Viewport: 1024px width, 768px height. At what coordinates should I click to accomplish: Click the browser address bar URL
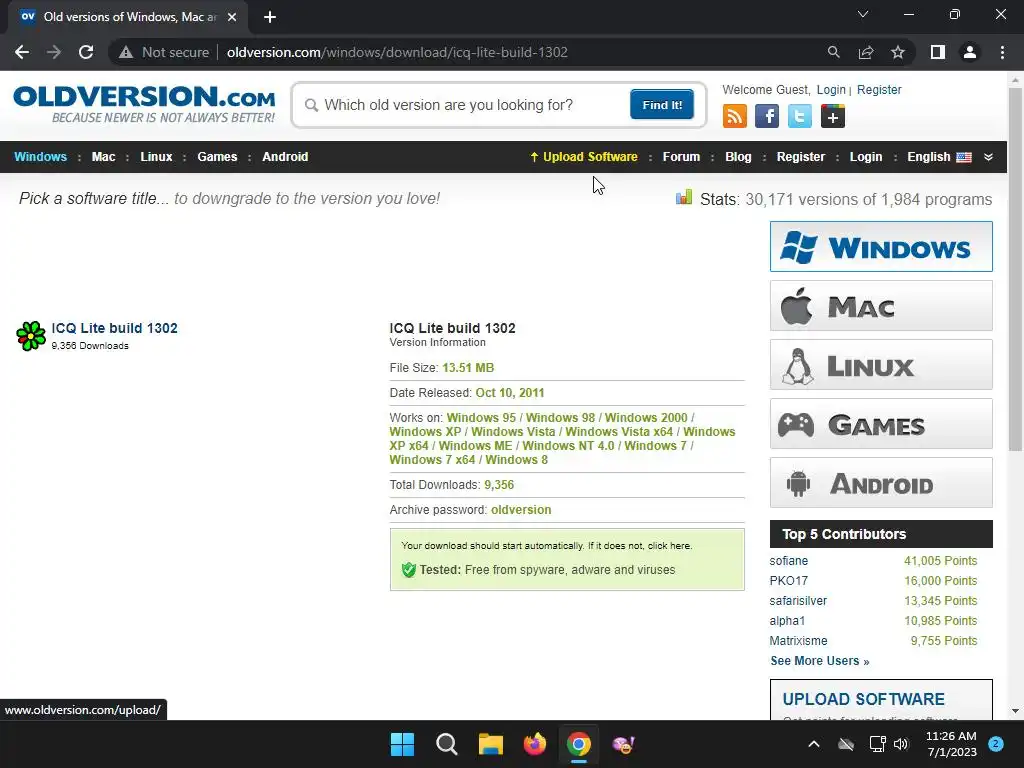(397, 52)
